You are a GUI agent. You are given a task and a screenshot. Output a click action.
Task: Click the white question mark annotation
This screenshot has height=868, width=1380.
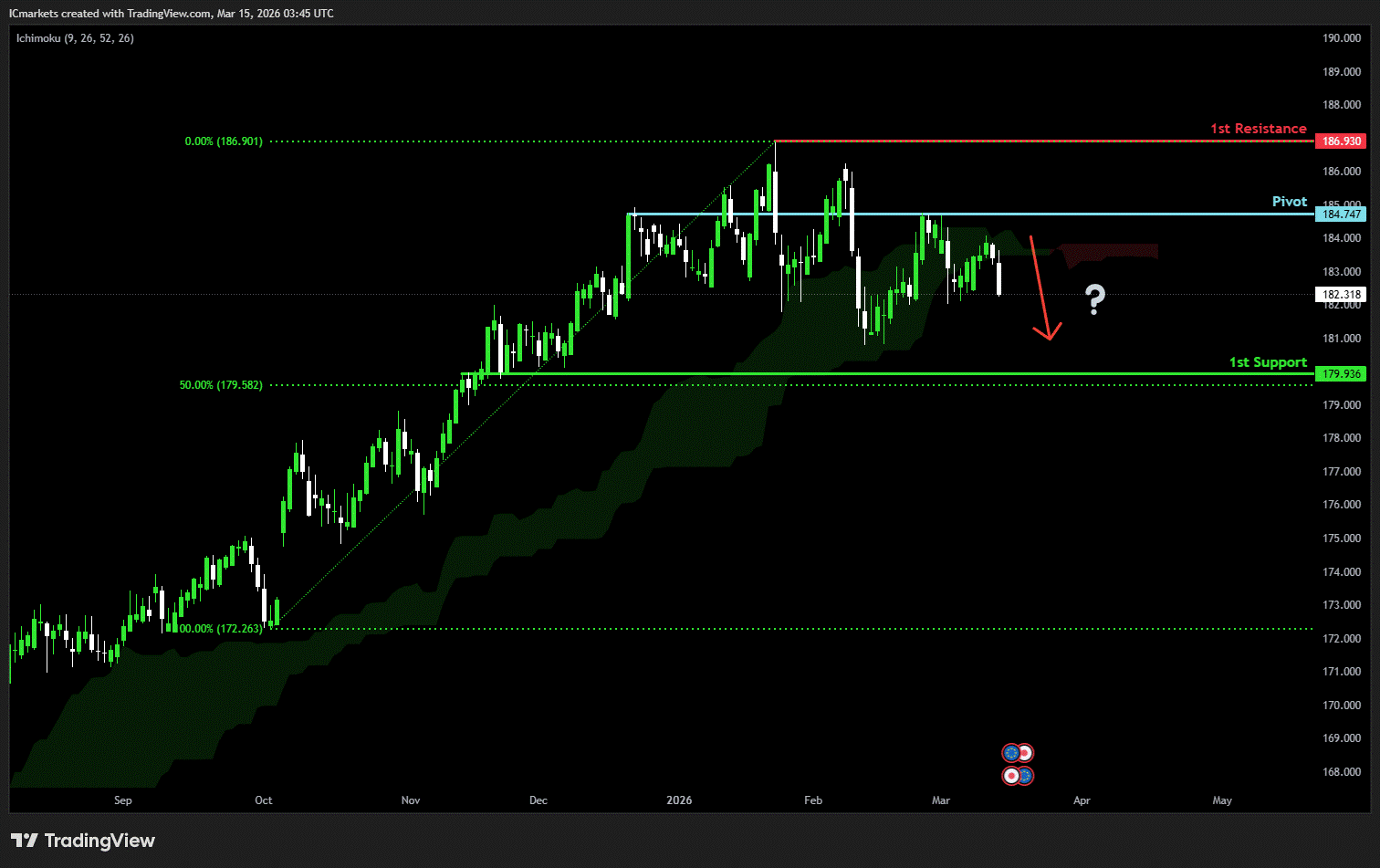click(x=1094, y=299)
